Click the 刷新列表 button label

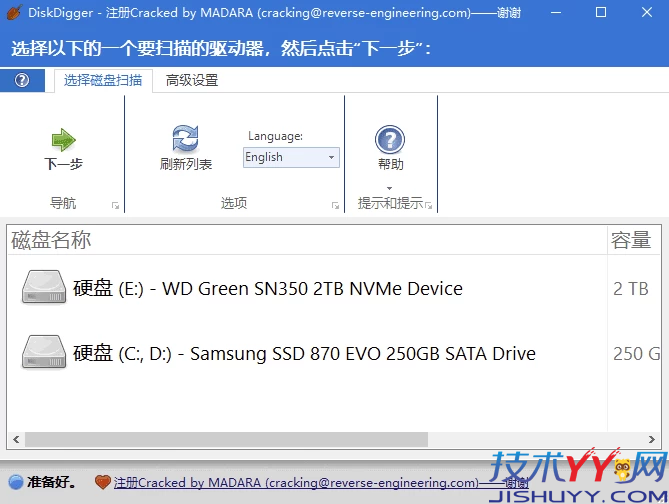186,164
